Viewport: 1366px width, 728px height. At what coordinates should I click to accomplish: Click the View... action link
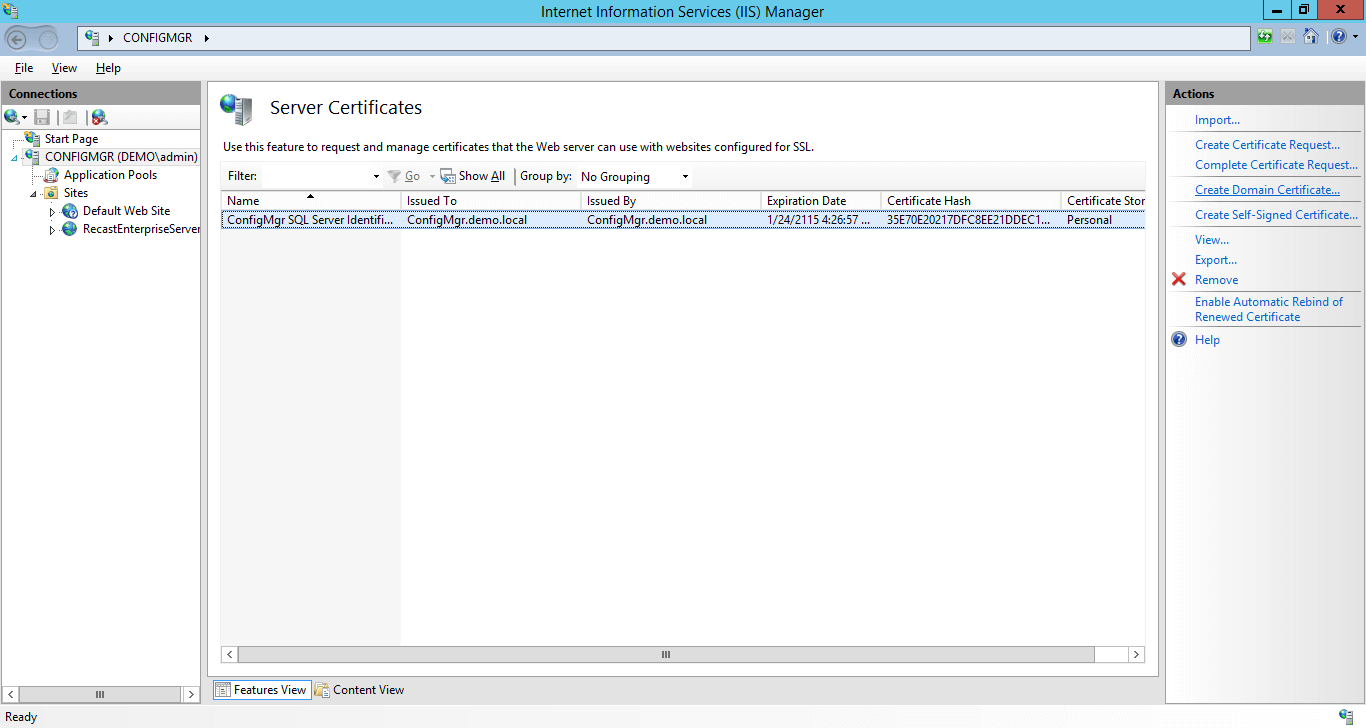(x=1212, y=240)
